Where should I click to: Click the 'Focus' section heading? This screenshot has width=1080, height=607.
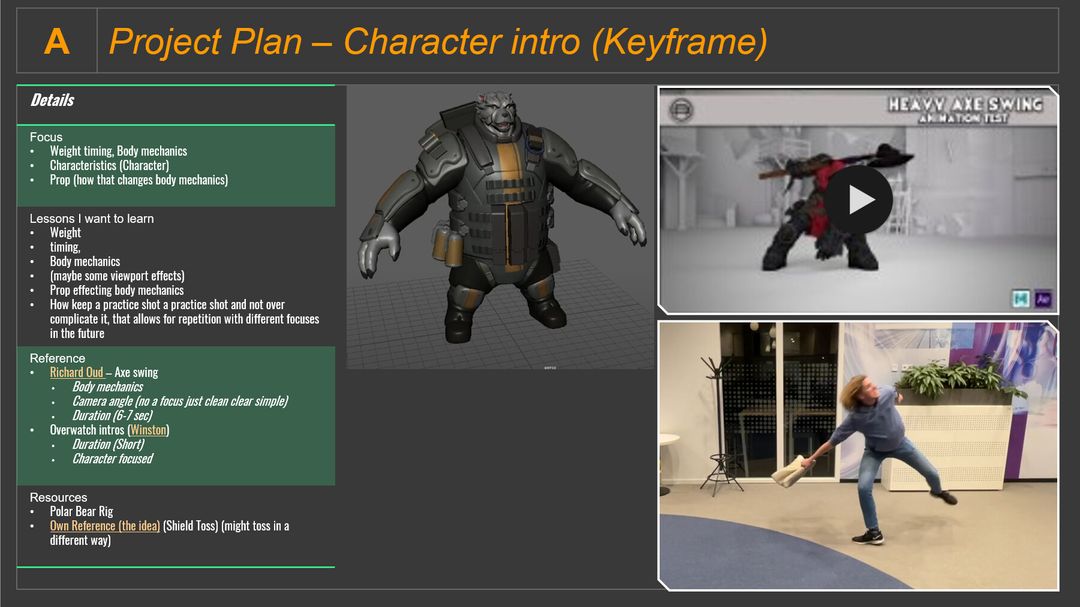point(46,137)
